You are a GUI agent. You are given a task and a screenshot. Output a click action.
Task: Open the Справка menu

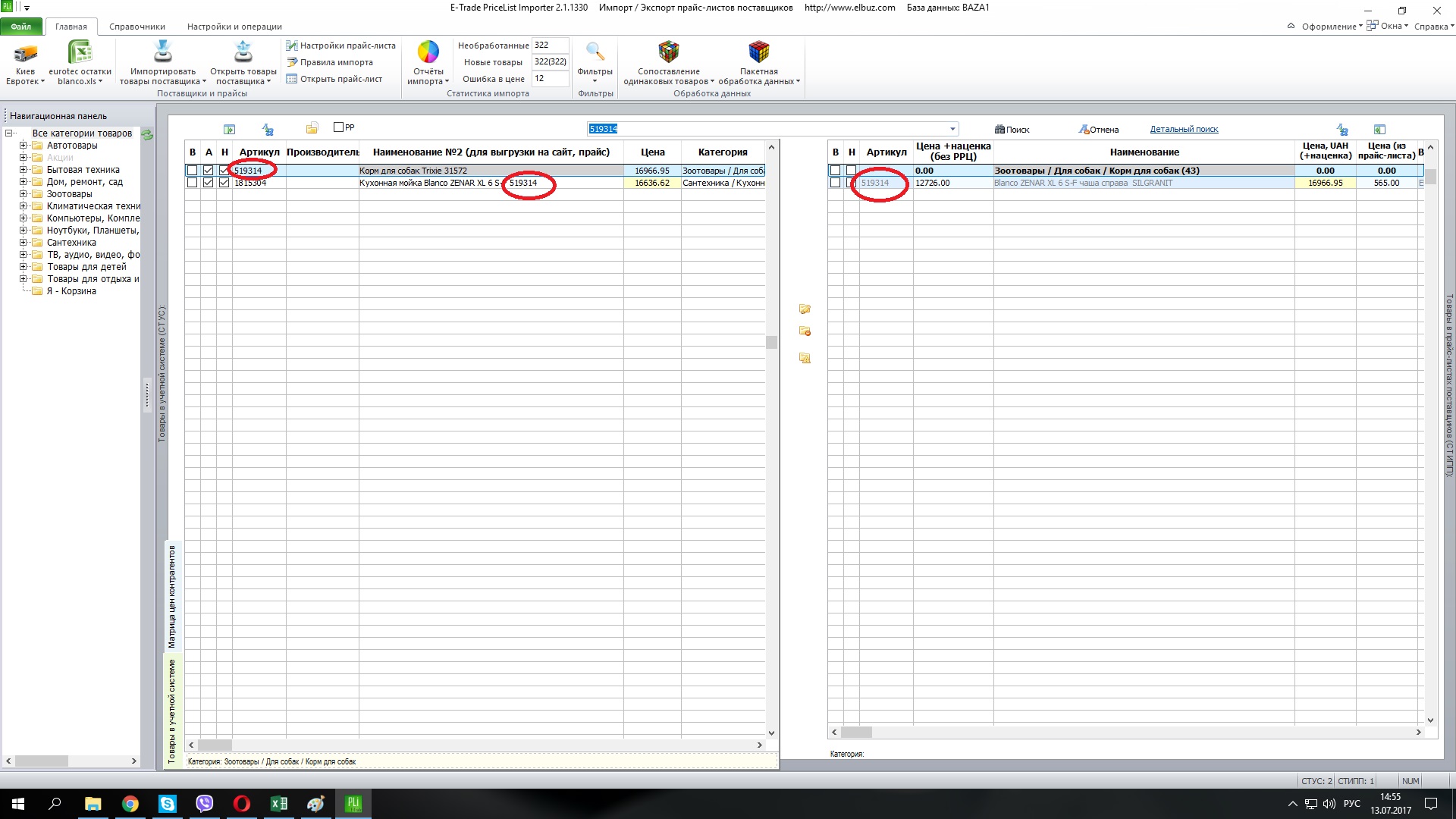1434,27
